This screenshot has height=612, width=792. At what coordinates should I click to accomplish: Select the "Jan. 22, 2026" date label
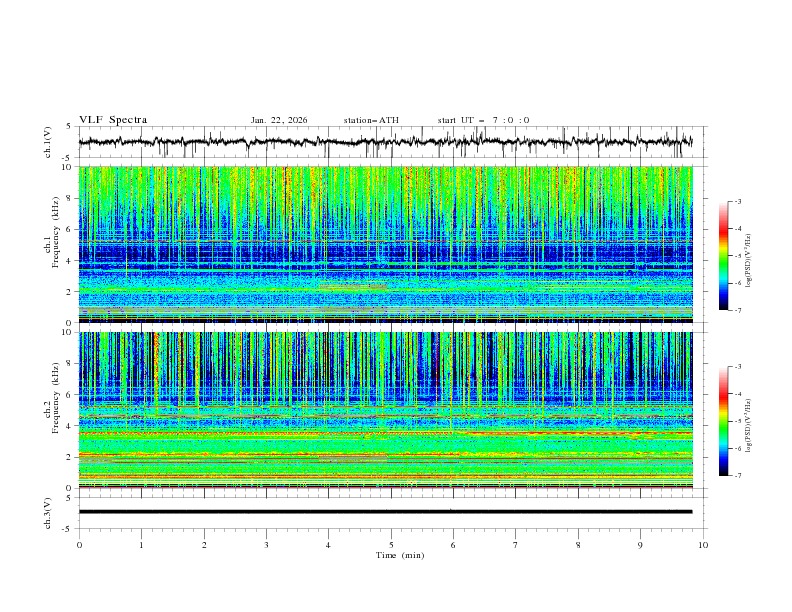(279, 120)
